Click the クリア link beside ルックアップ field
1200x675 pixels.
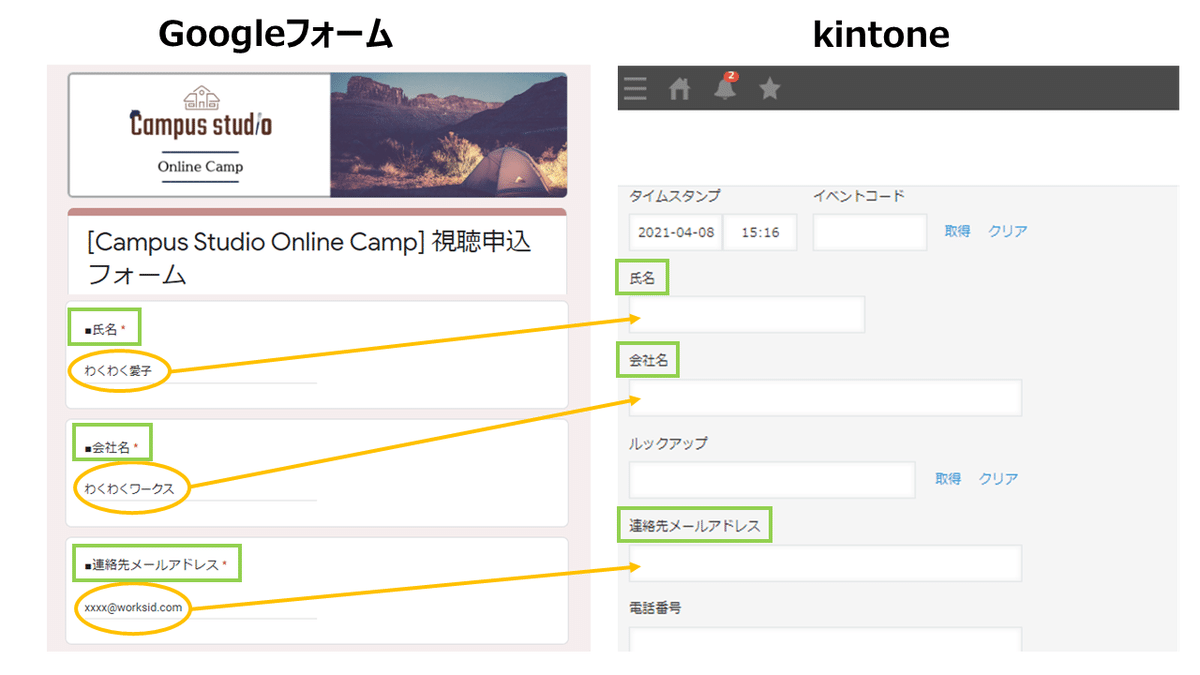998,479
